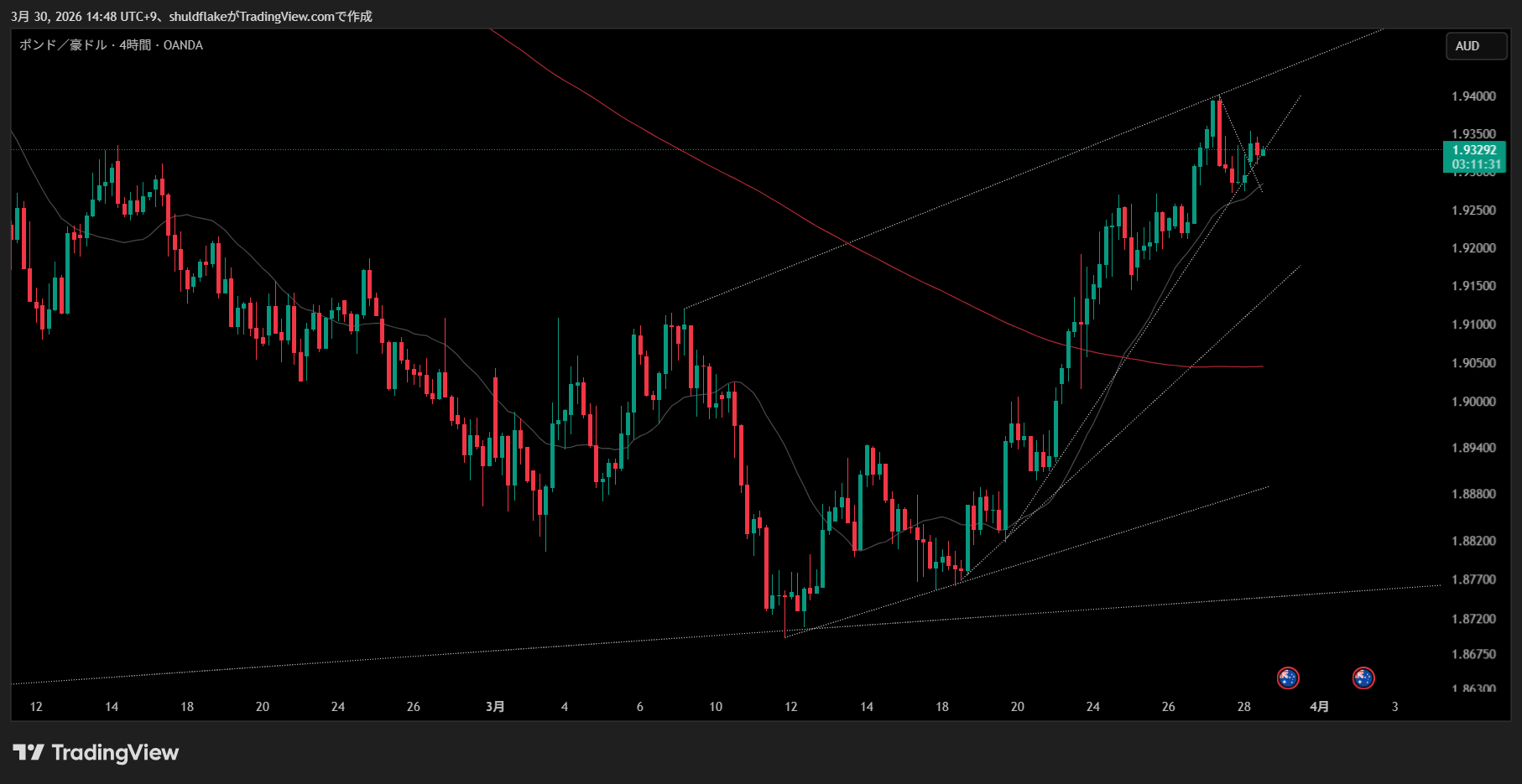Click the left Australian flag economic event icon
This screenshot has width=1522, height=784.
coord(1288,678)
